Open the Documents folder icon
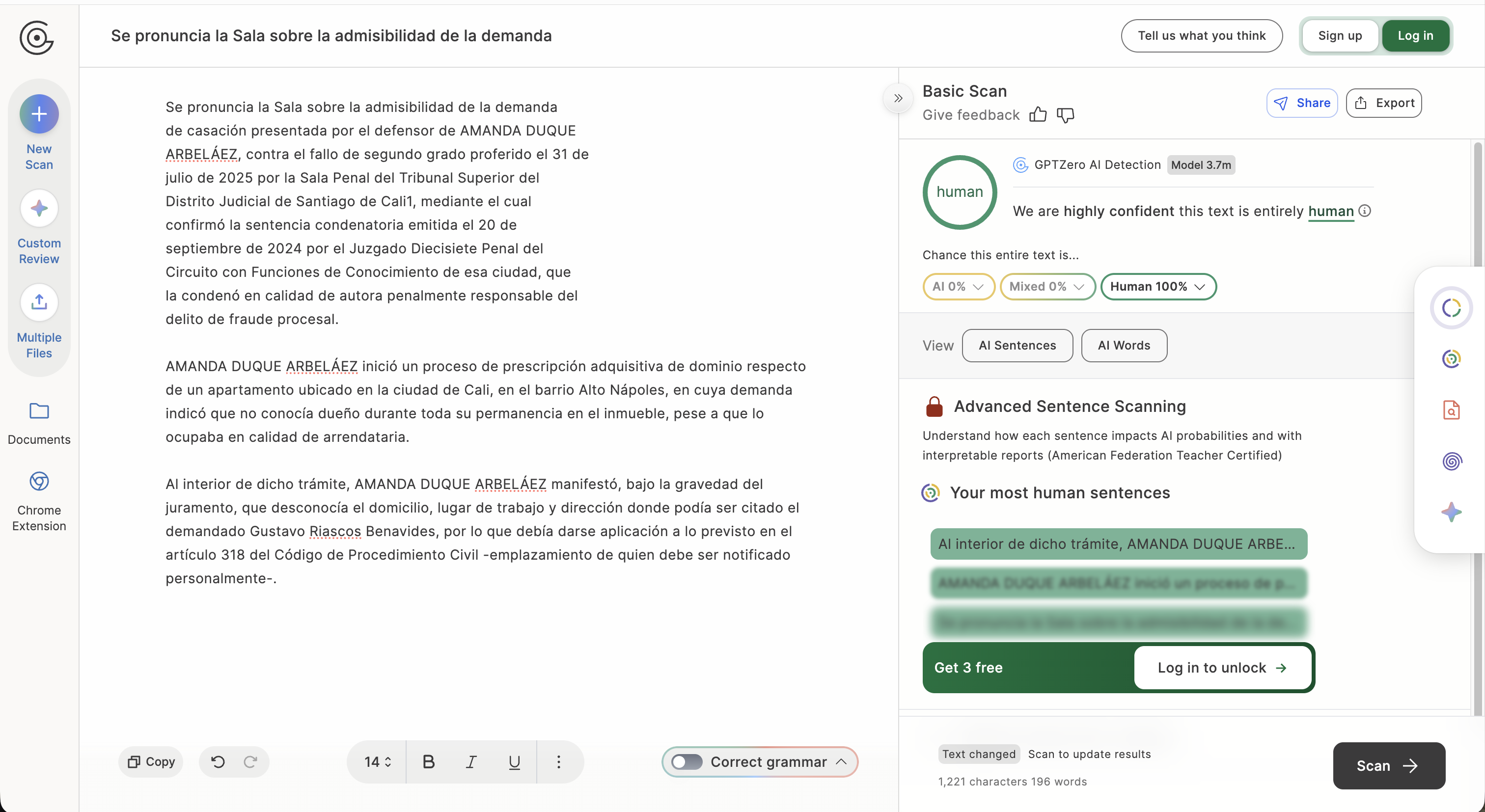The height and width of the screenshot is (812, 1485). (x=39, y=411)
